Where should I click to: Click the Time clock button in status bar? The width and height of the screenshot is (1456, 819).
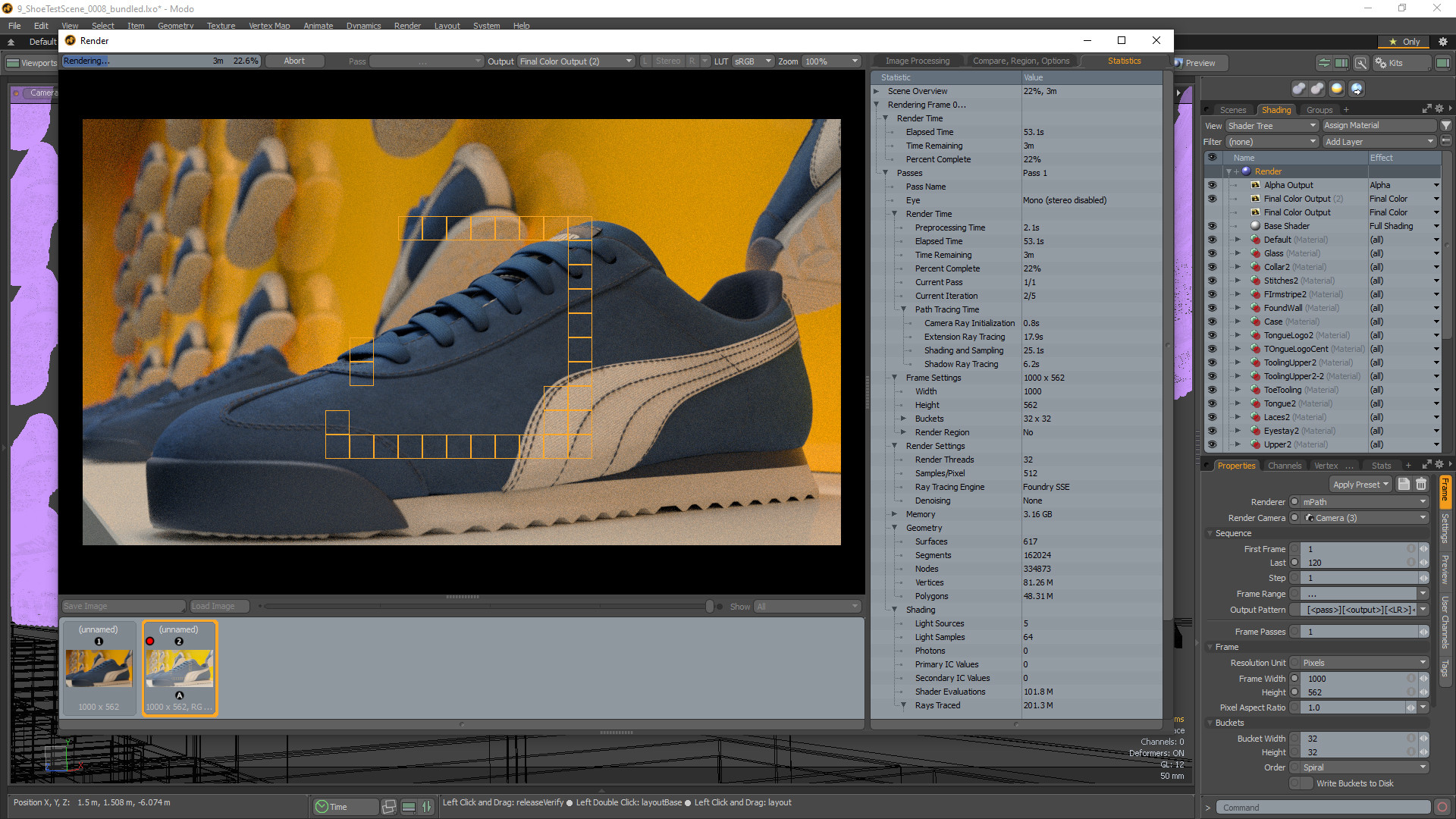coord(345,807)
